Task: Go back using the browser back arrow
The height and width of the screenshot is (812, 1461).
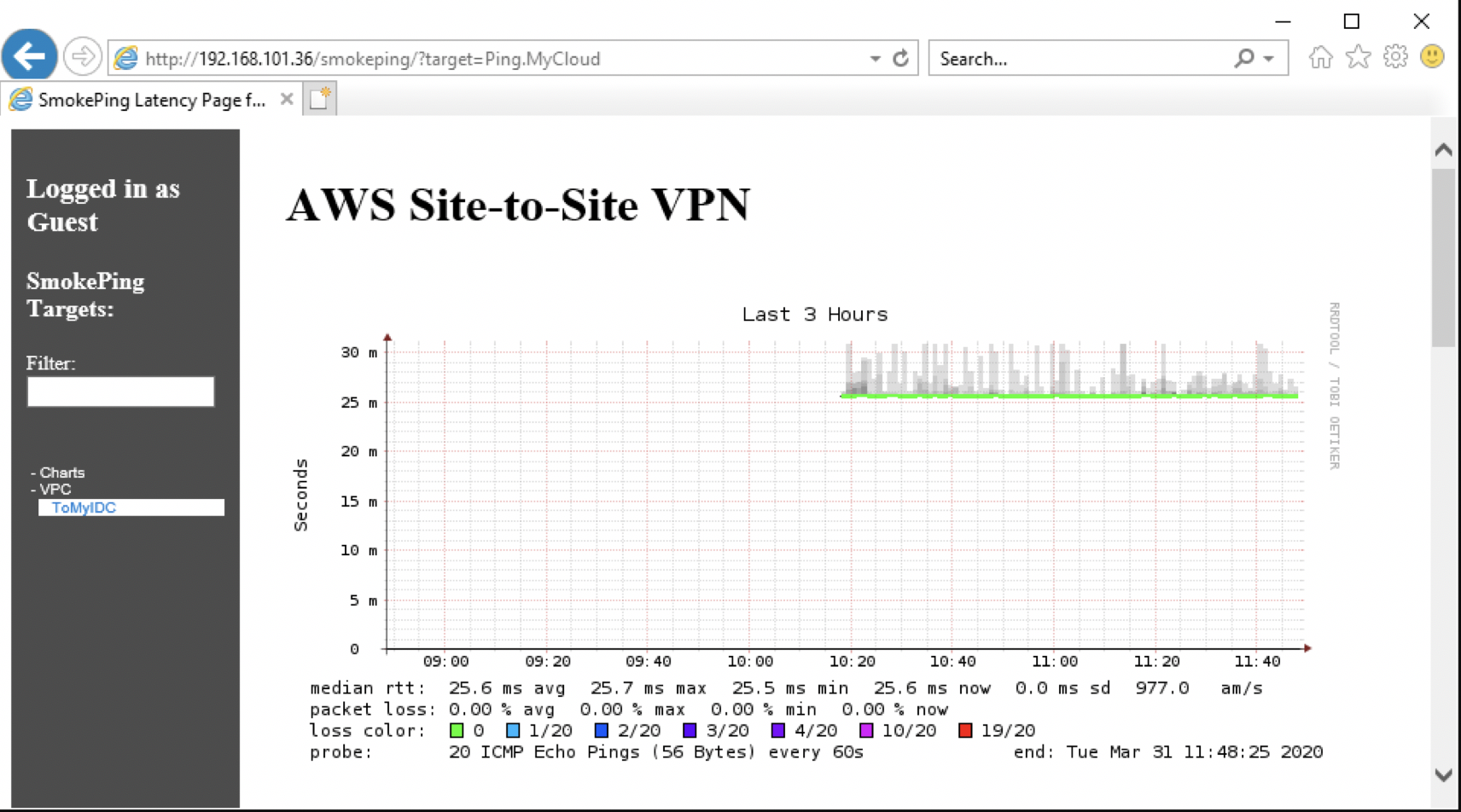Action: 29,56
